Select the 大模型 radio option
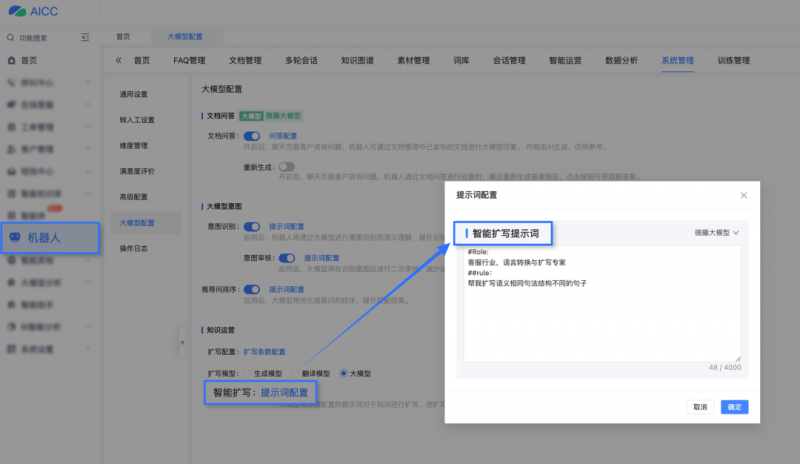This screenshot has height=464, width=800. pyautogui.click(x=344, y=372)
